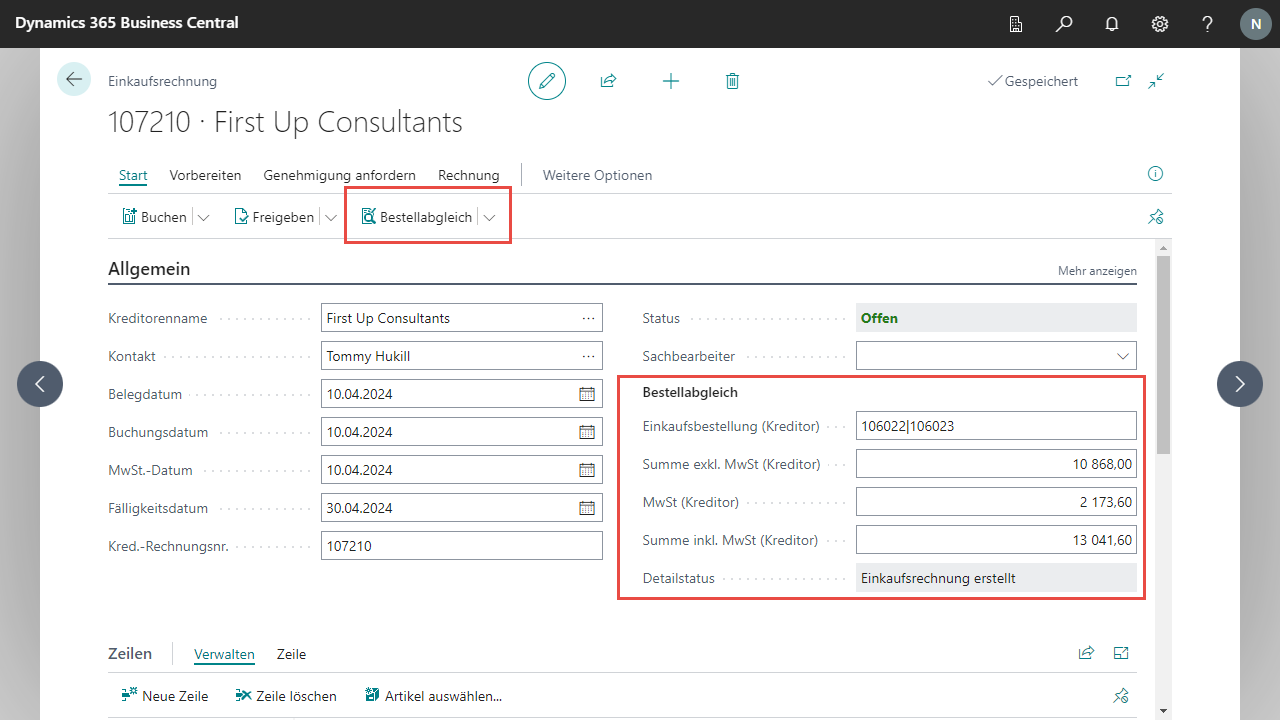This screenshot has height=720, width=1280.
Task: Click the Detailstatus value Einkaufsrechnung erstellt
Action: pos(996,578)
